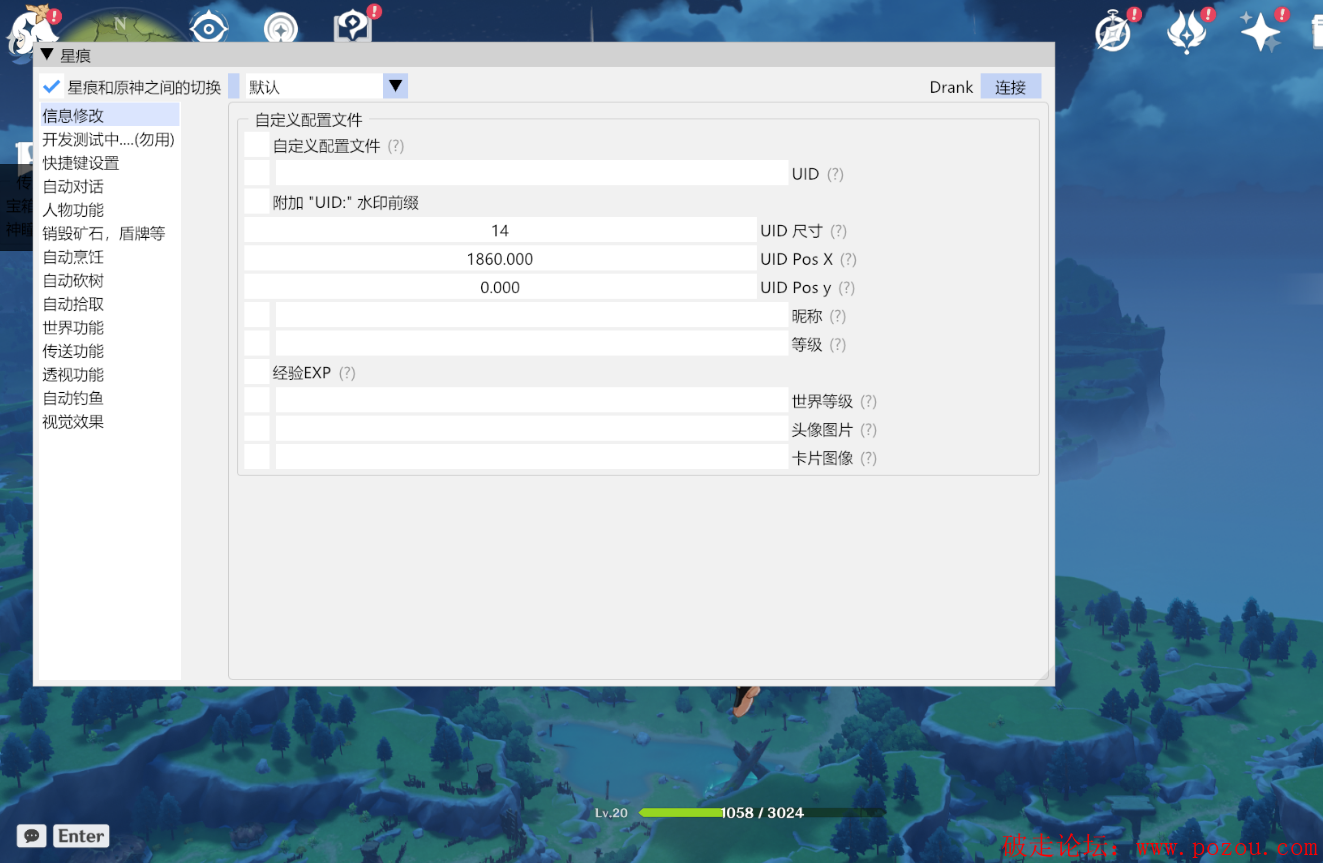Click the 昵称 text input field
The width and height of the screenshot is (1323, 863).
pyautogui.click(x=532, y=315)
